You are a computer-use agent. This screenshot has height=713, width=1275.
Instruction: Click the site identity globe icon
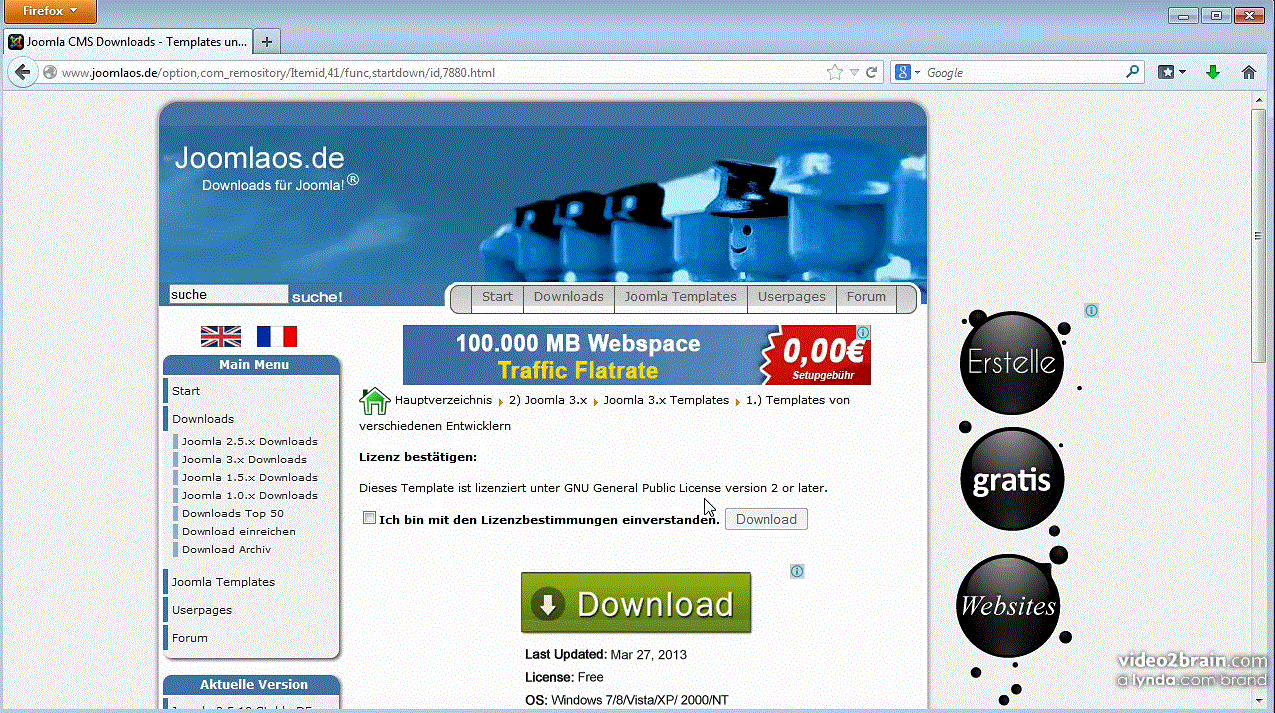tap(50, 72)
